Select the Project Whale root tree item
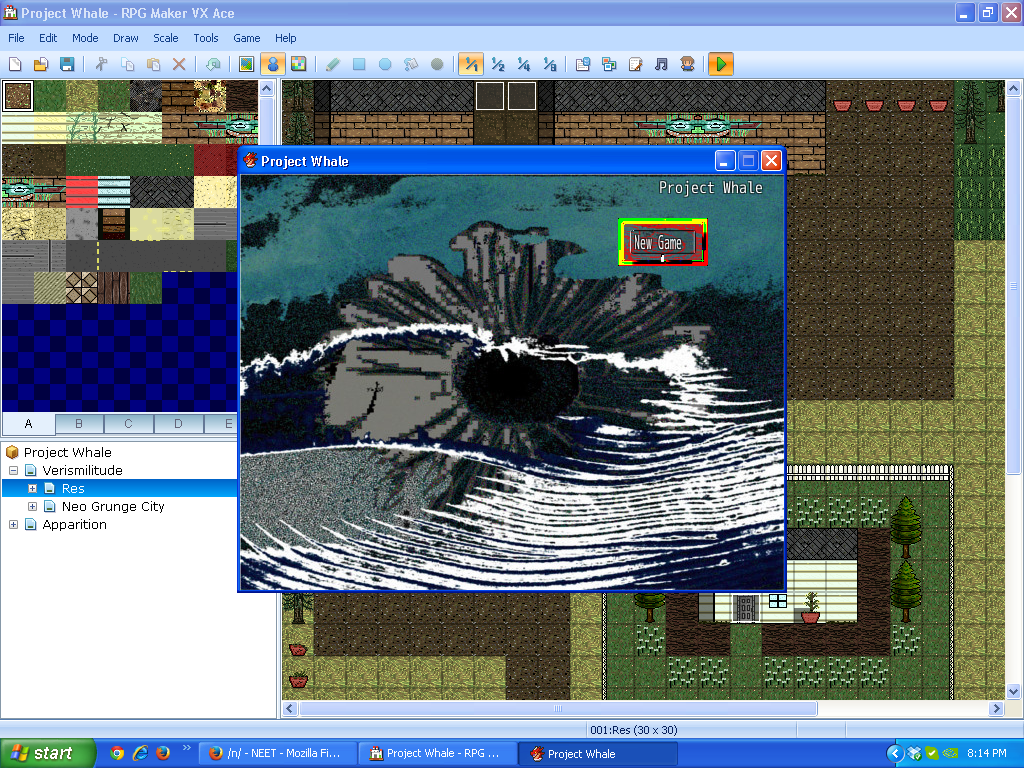Screen dimensions: 1024x768 (x=67, y=452)
